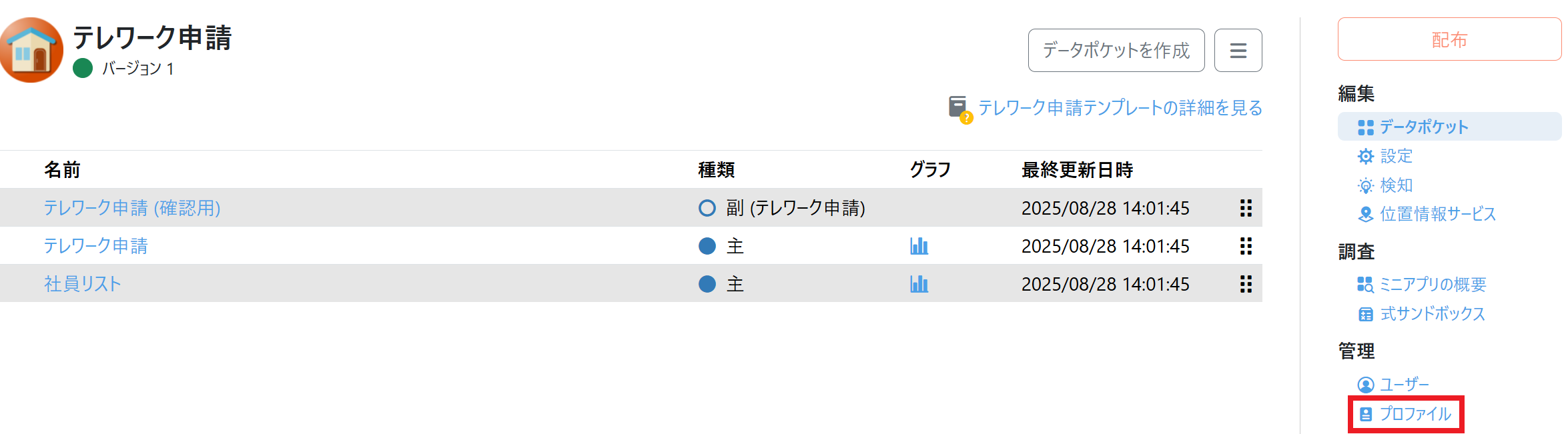This screenshot has height=434, width=1568.
Task: Click the template book help icon
Action: click(x=959, y=108)
